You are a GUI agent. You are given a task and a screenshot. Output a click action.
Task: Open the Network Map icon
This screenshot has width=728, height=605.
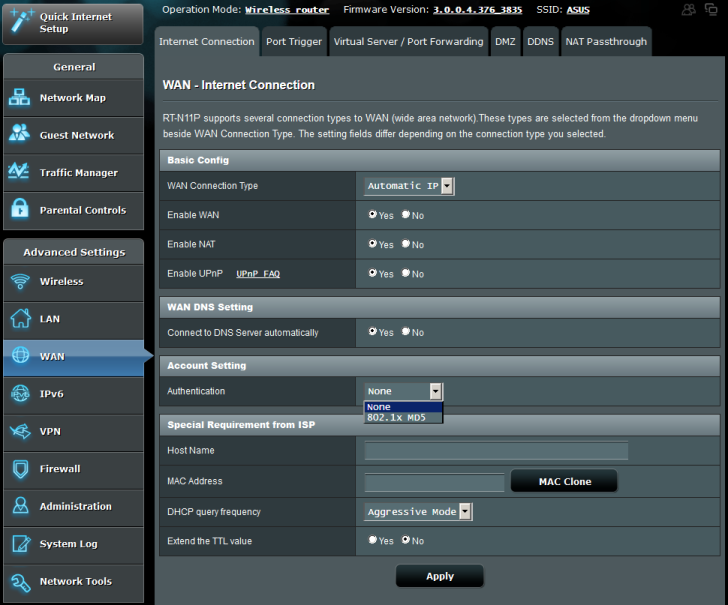(x=19, y=97)
